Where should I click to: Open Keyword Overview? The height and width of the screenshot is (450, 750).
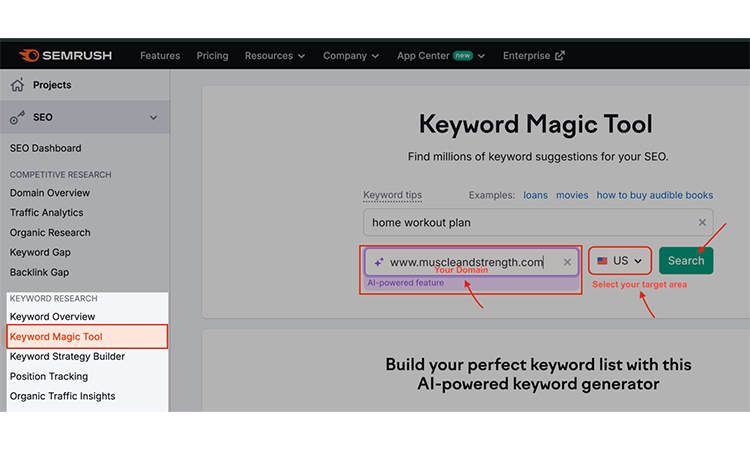pyautogui.click(x=52, y=317)
